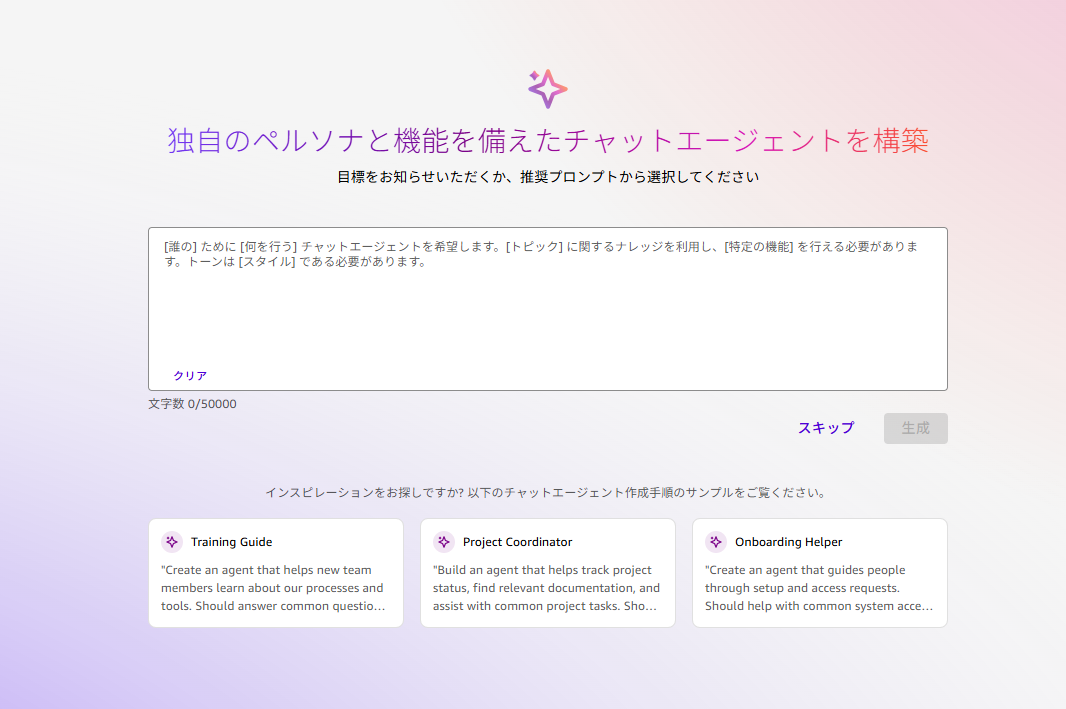1066x709 pixels.
Task: Click the 文字数 0/50000 character counter
Action: coord(193,404)
